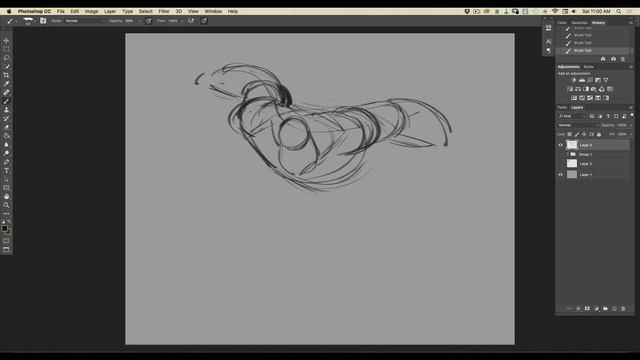This screenshot has height=360, width=640.
Task: Hide Layer 1 visibility eye
Action: pyautogui.click(x=560, y=175)
